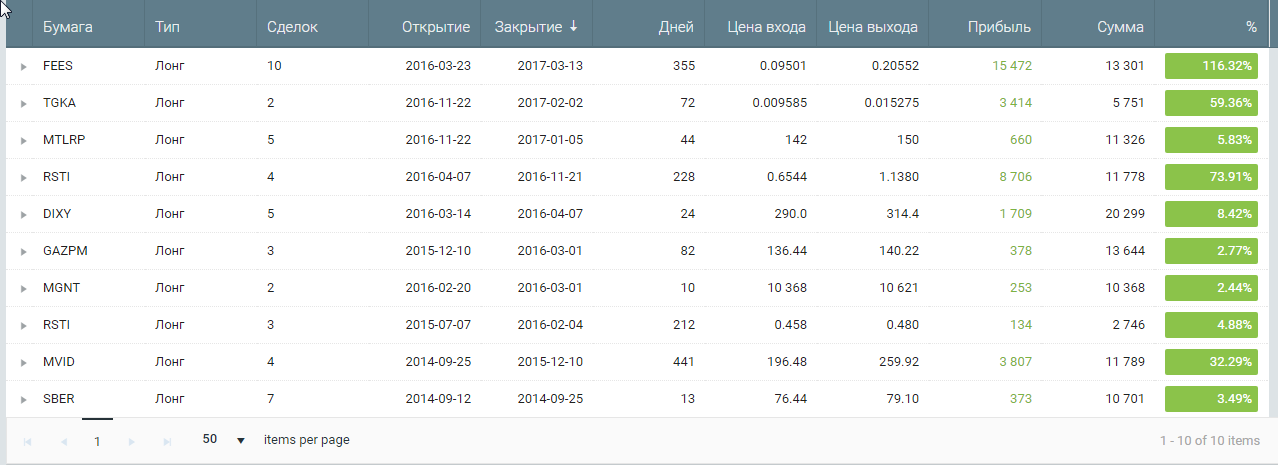
Task: Select the SBER ticker cell
Action: point(59,399)
